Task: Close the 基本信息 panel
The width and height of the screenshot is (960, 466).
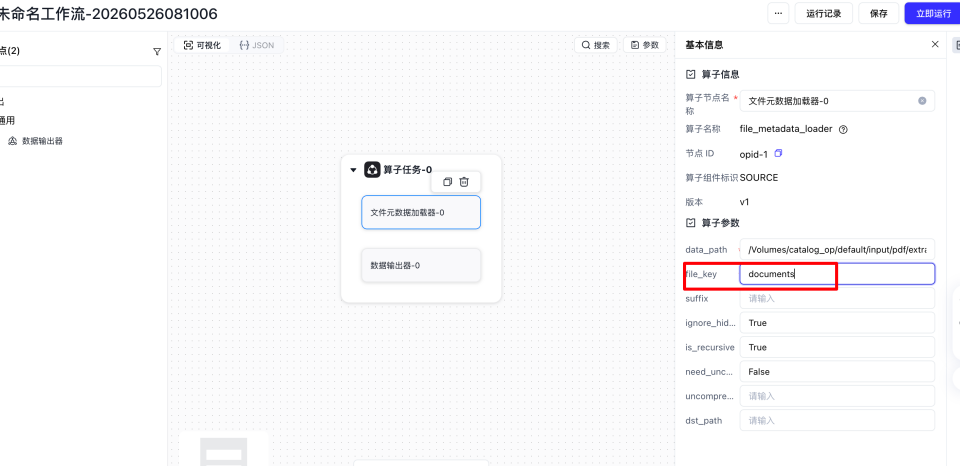Action: [935, 44]
